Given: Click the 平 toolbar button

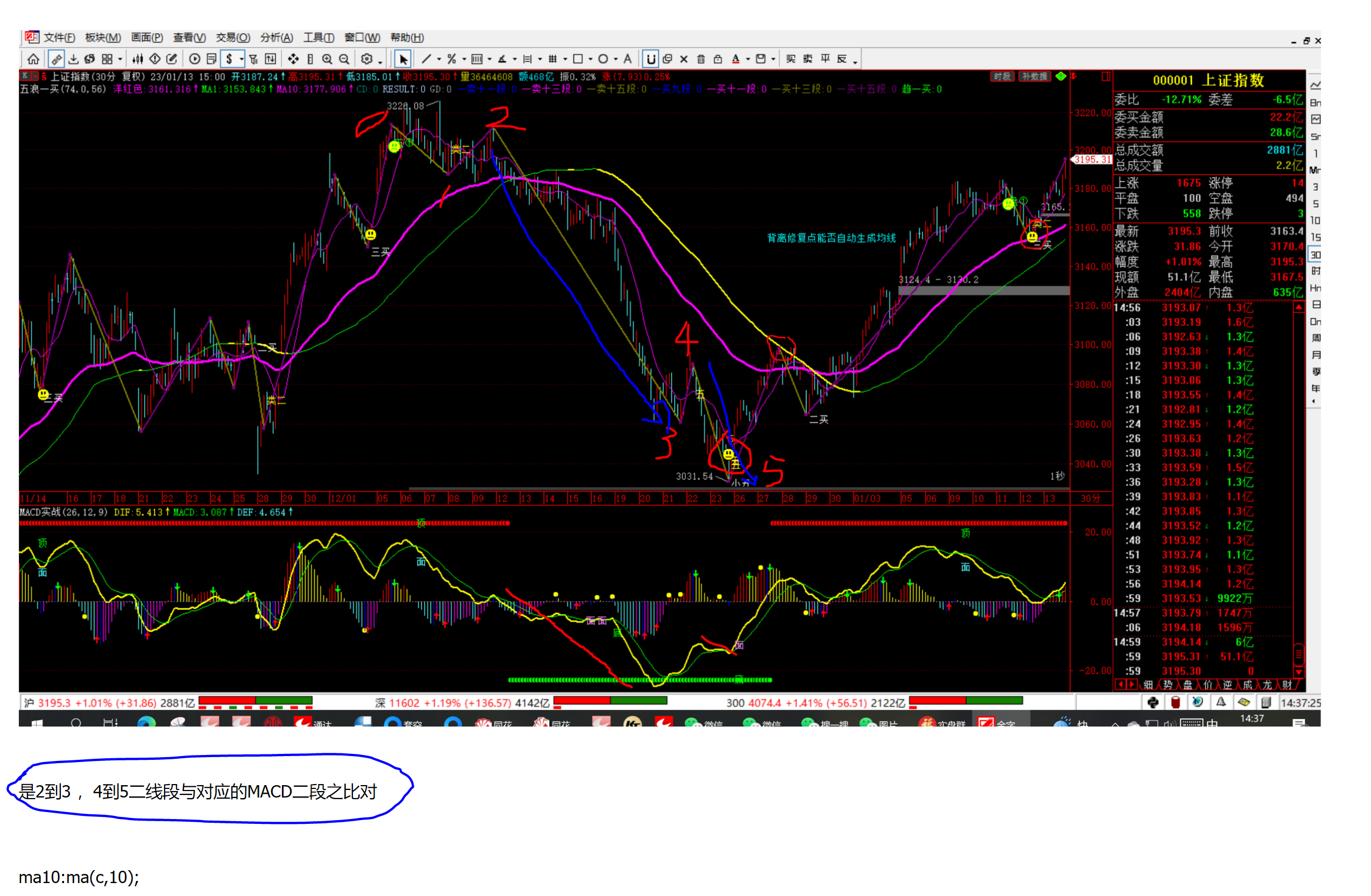Looking at the screenshot, I should 825,59.
